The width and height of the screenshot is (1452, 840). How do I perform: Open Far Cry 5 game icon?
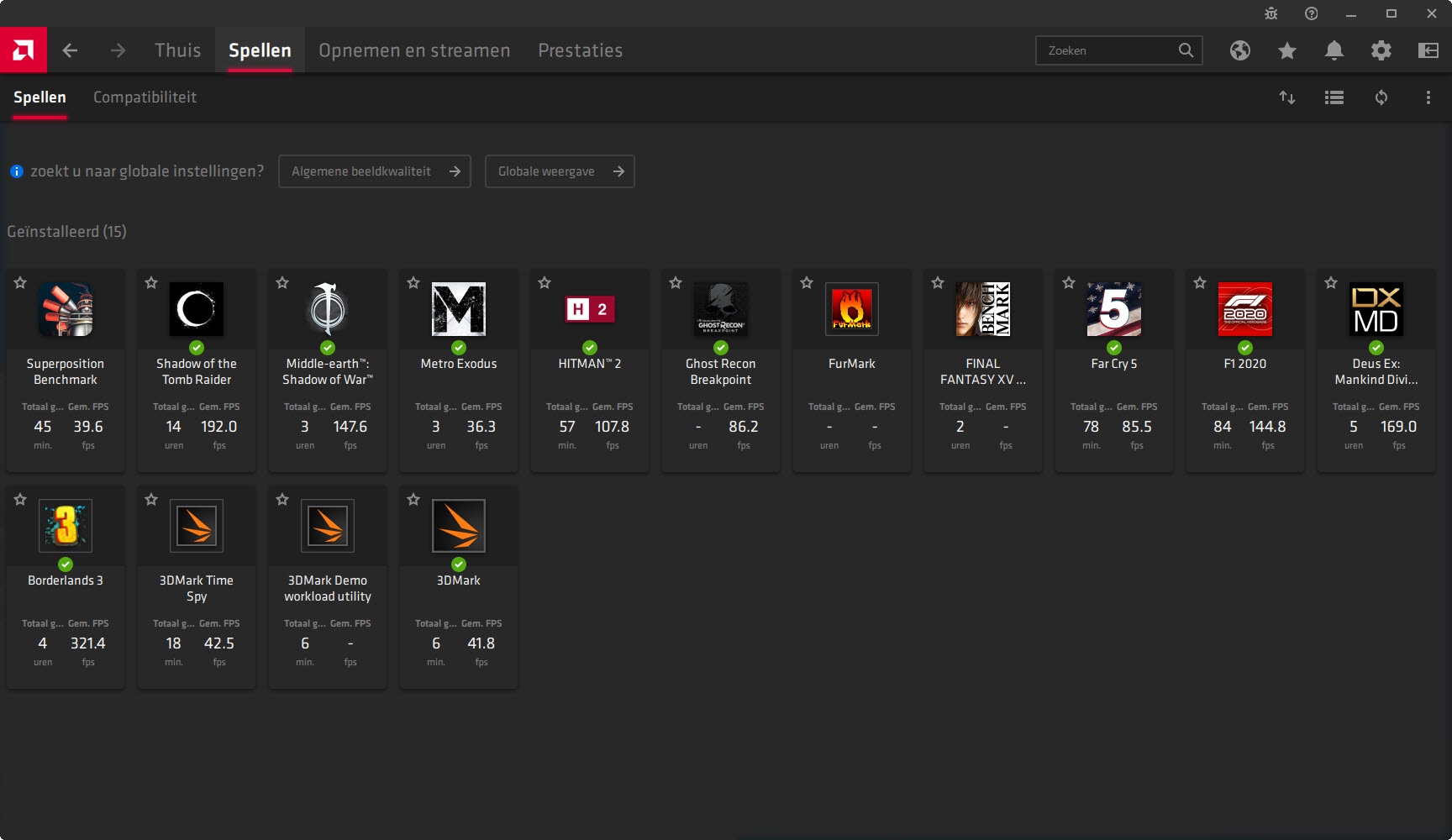[x=1114, y=309]
